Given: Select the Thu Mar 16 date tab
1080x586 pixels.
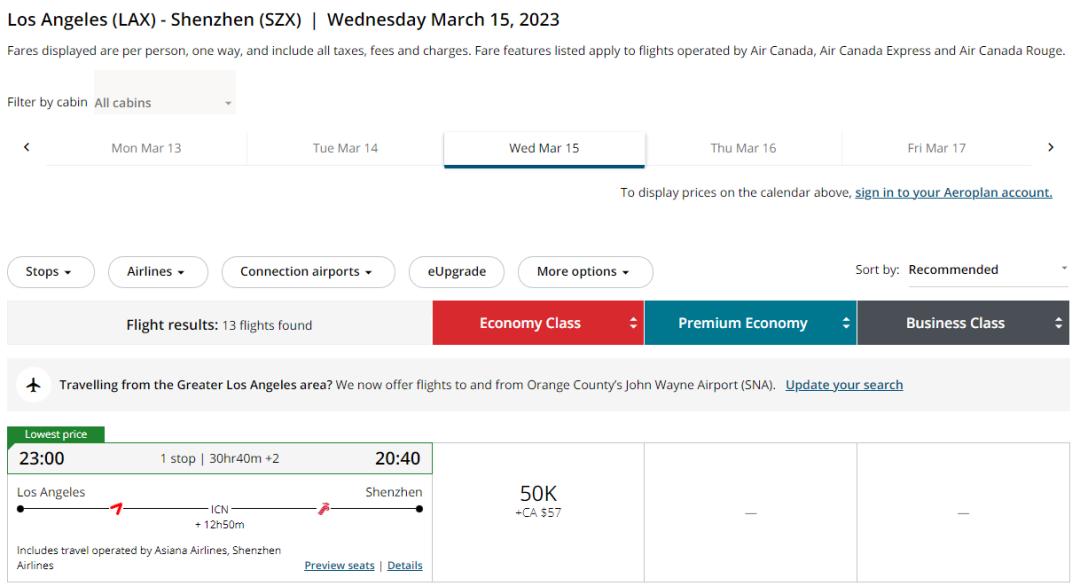Looking at the screenshot, I should coord(743,148).
